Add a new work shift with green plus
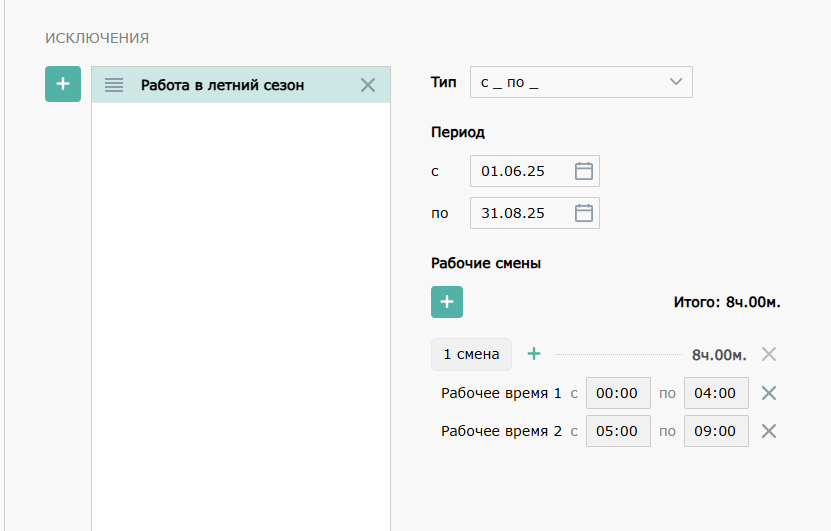 [447, 302]
